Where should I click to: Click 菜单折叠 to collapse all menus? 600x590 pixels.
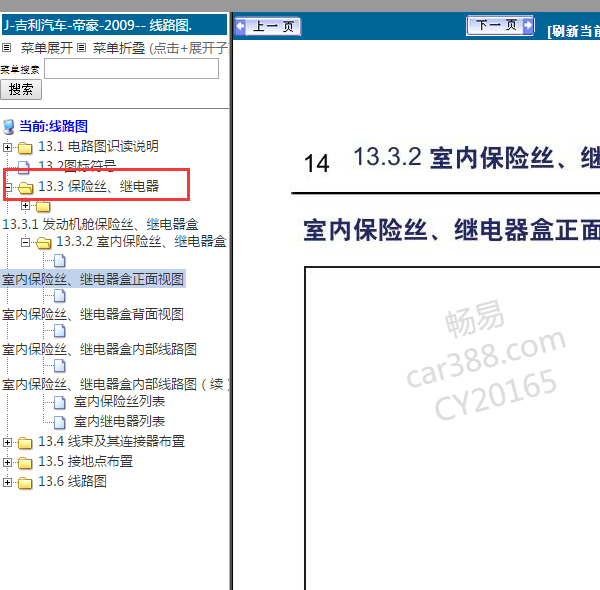click(x=119, y=48)
